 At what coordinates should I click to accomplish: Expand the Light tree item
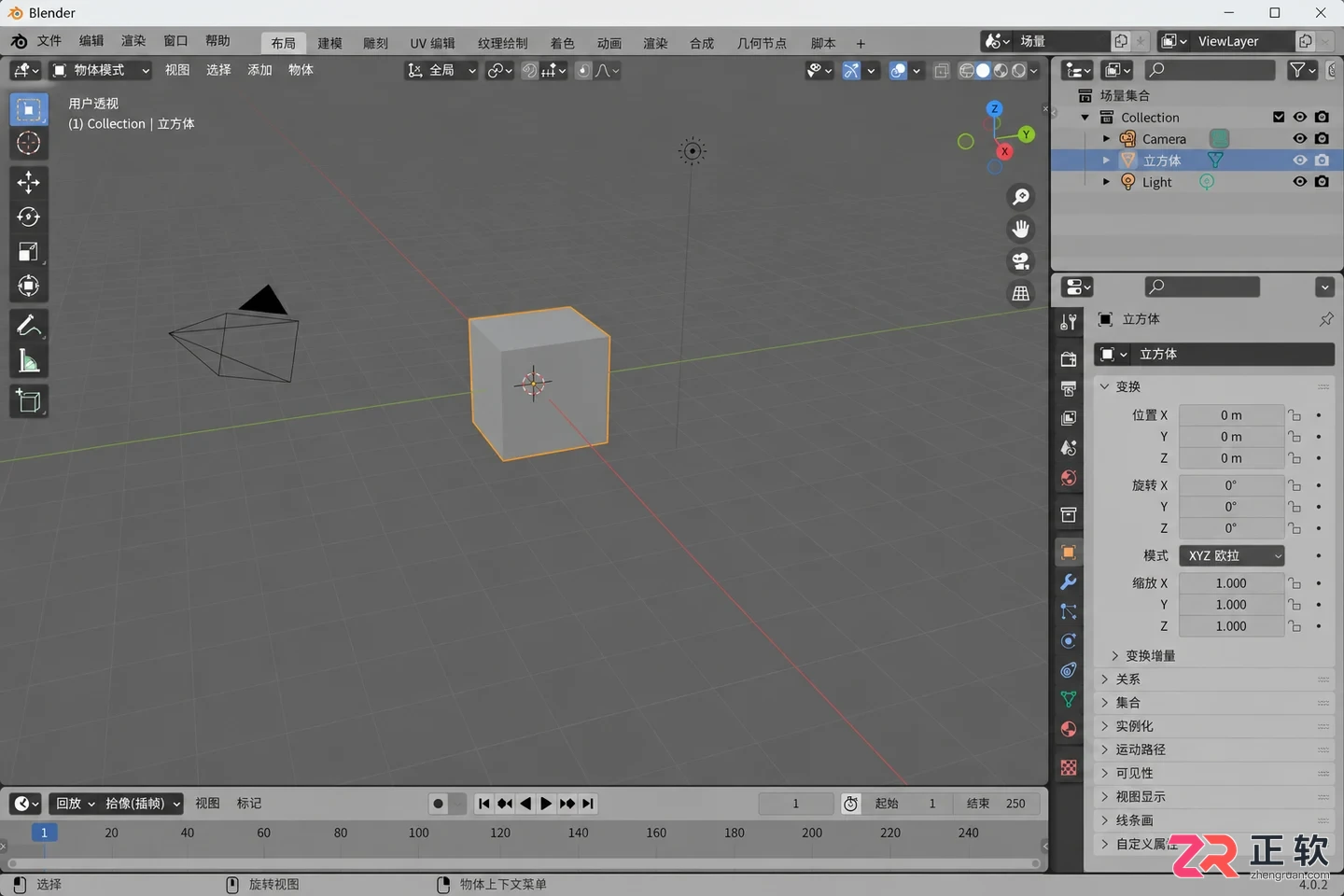[x=1106, y=182]
